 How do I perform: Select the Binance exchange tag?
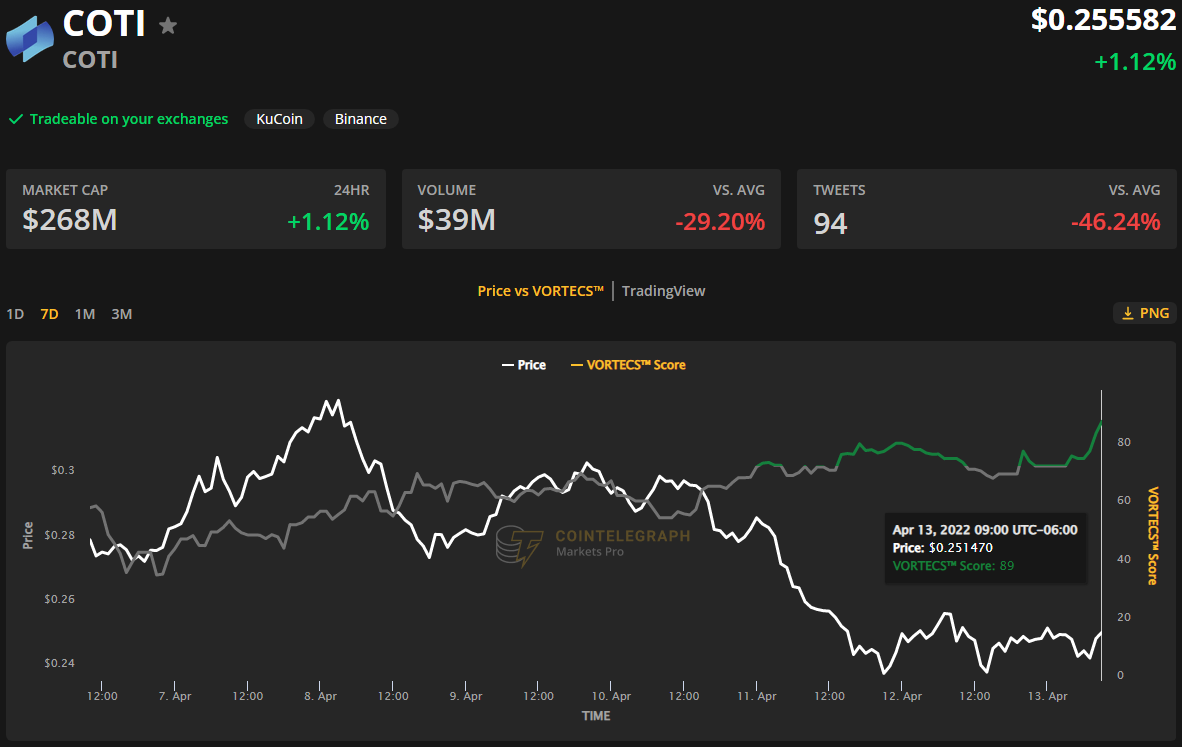coord(360,119)
